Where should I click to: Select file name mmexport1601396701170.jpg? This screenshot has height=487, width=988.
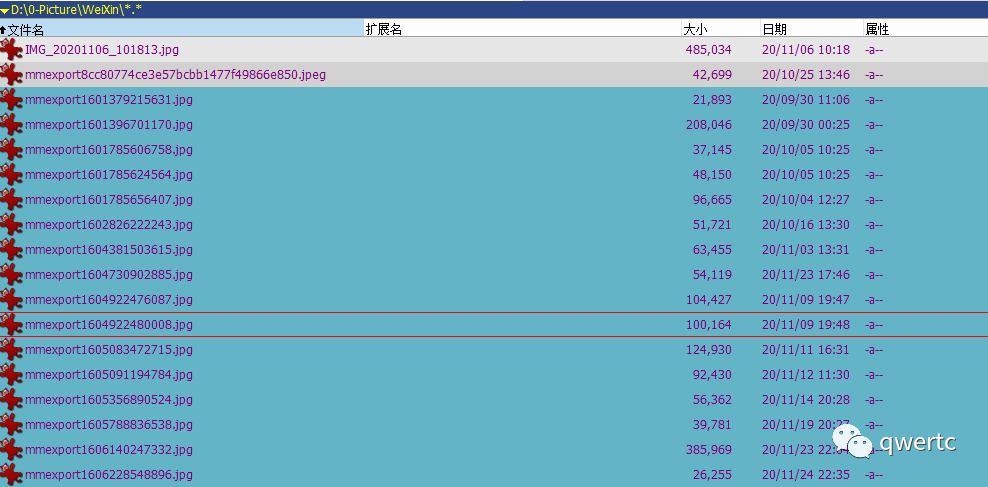(109, 125)
